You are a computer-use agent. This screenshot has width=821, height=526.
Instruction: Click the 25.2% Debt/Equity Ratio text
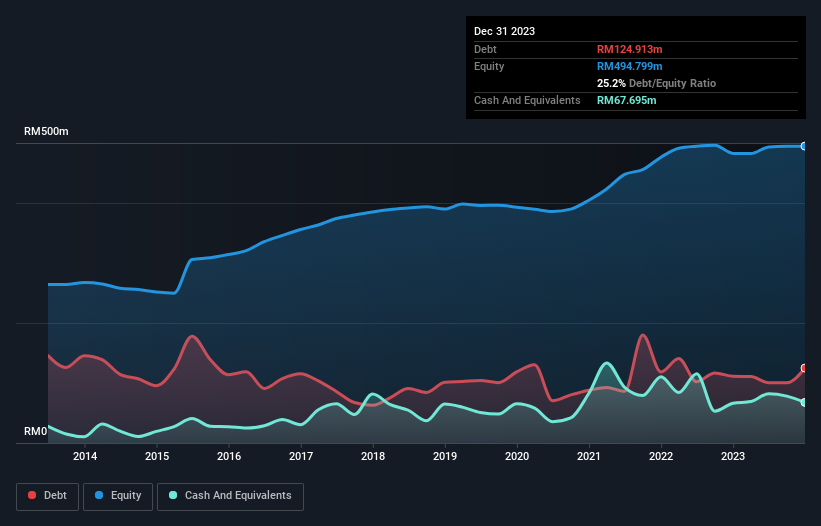pyautogui.click(x=656, y=83)
